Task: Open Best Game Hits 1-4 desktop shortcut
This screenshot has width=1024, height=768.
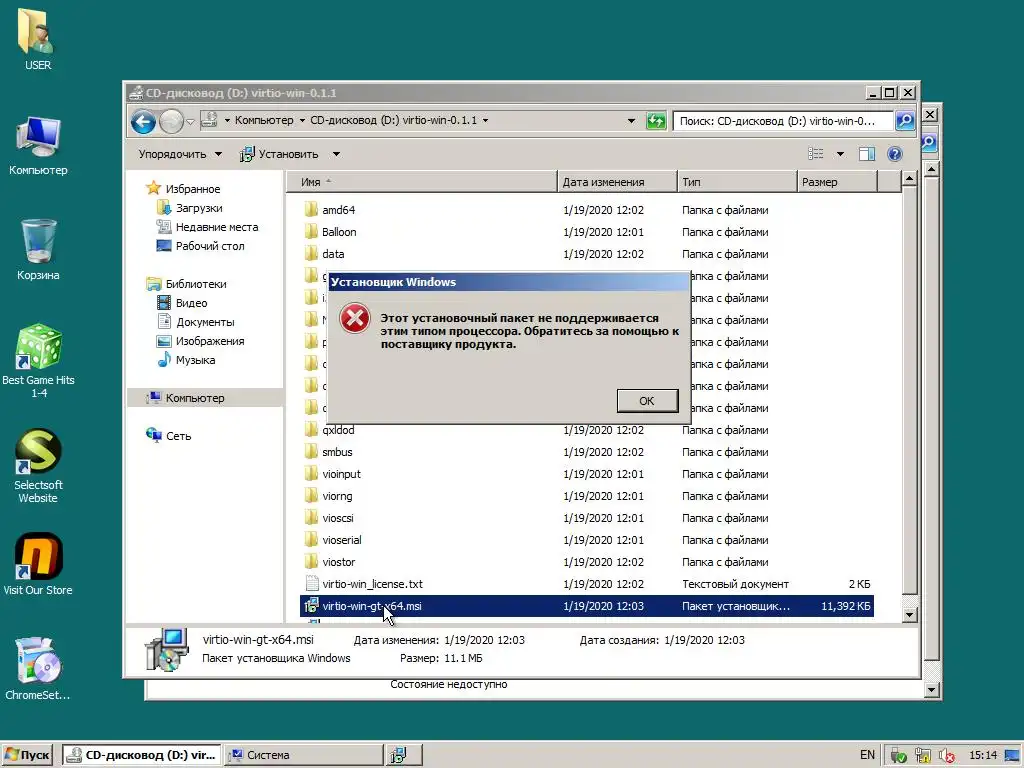Action: point(38,361)
